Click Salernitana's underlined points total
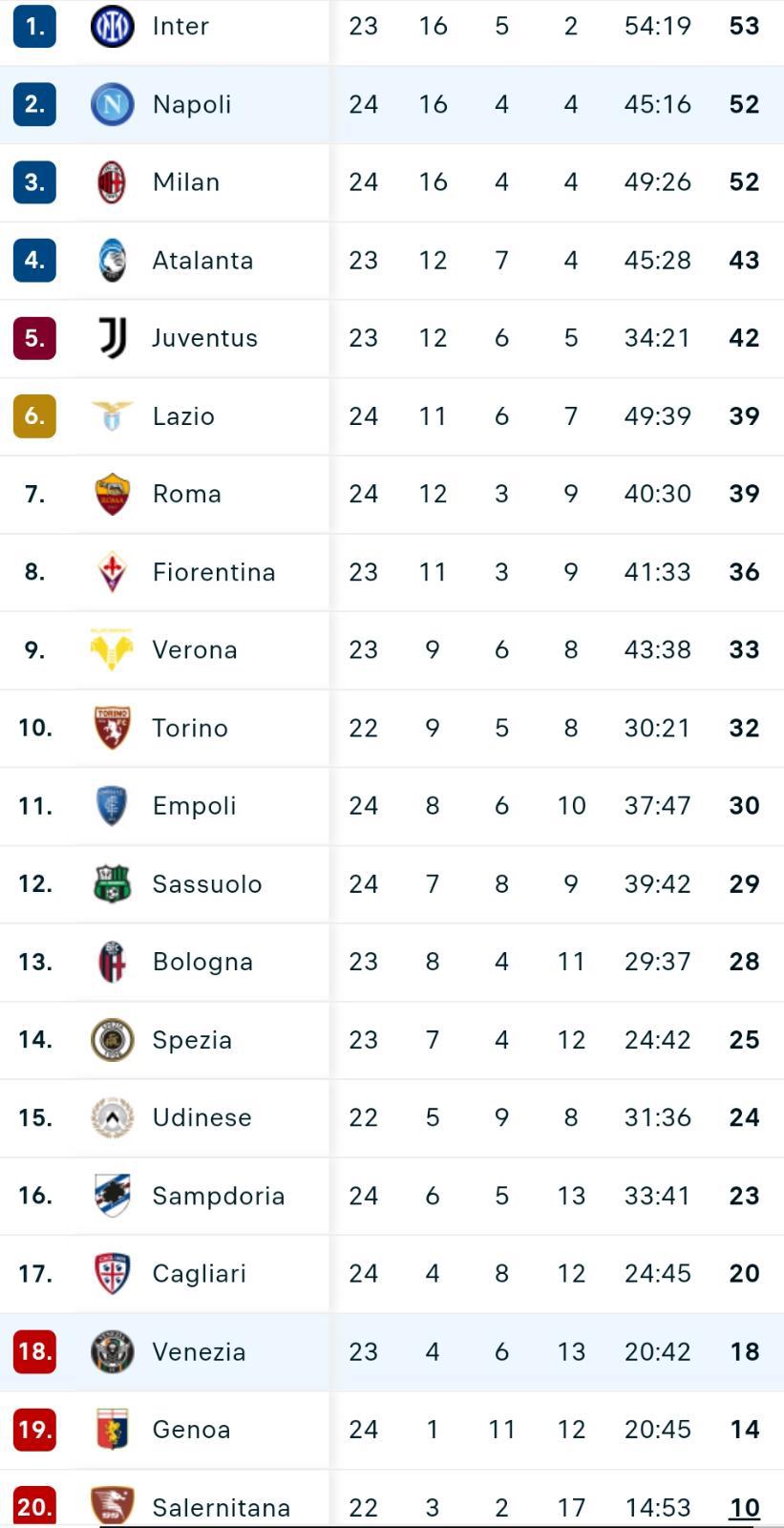 click(x=744, y=1508)
